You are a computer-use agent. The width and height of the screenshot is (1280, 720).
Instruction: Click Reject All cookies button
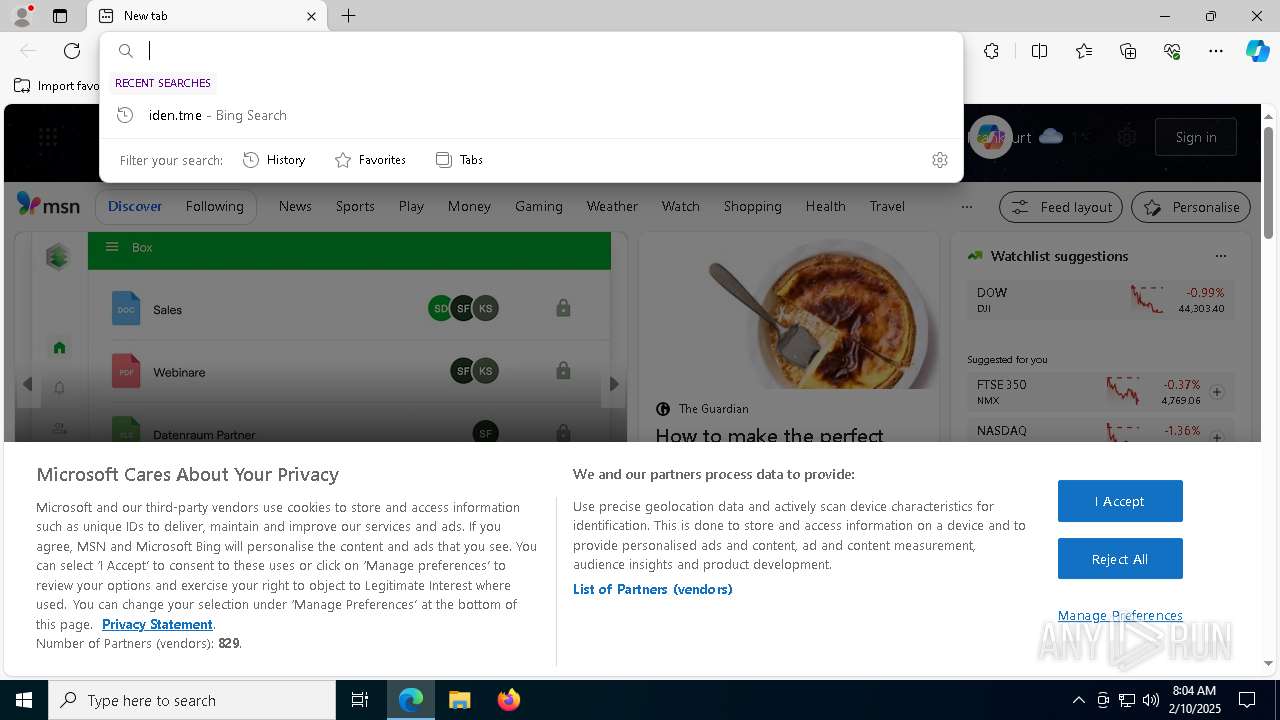[1120, 559]
